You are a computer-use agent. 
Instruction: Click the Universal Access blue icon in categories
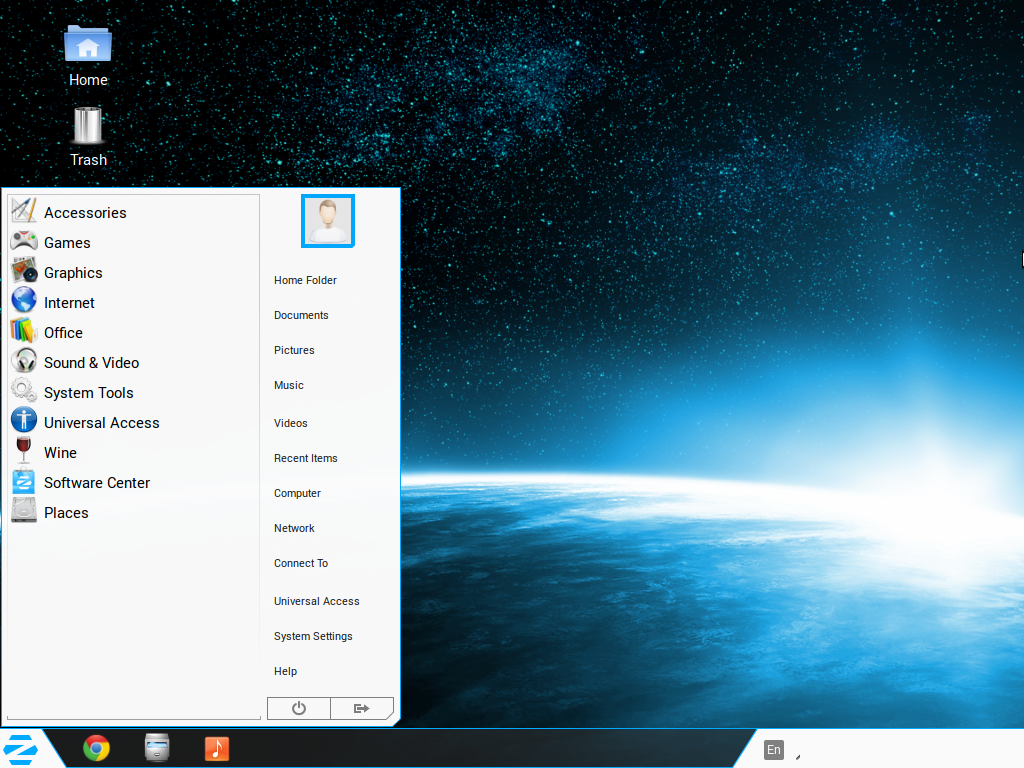pyautogui.click(x=24, y=421)
